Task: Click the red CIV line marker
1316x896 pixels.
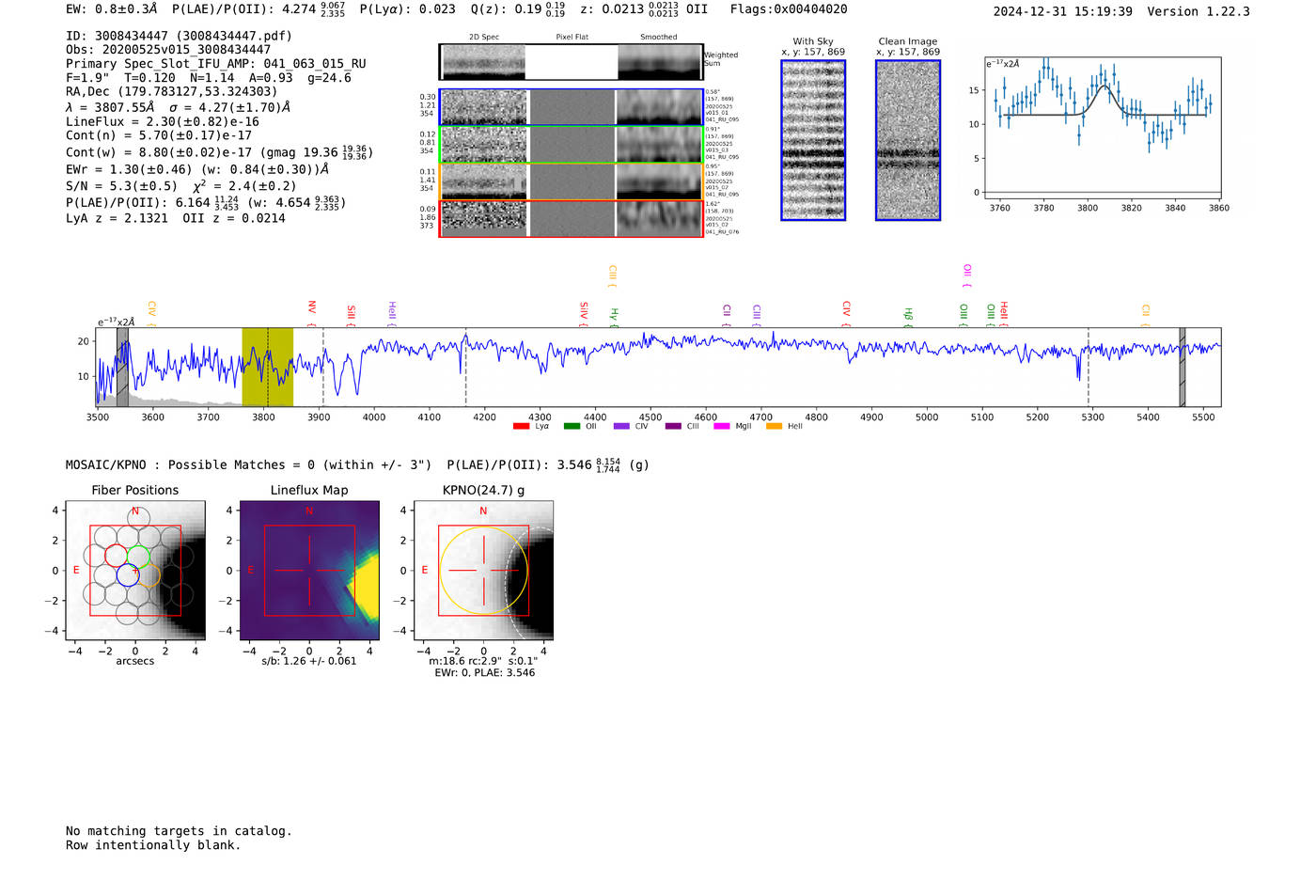Action: coord(846,314)
